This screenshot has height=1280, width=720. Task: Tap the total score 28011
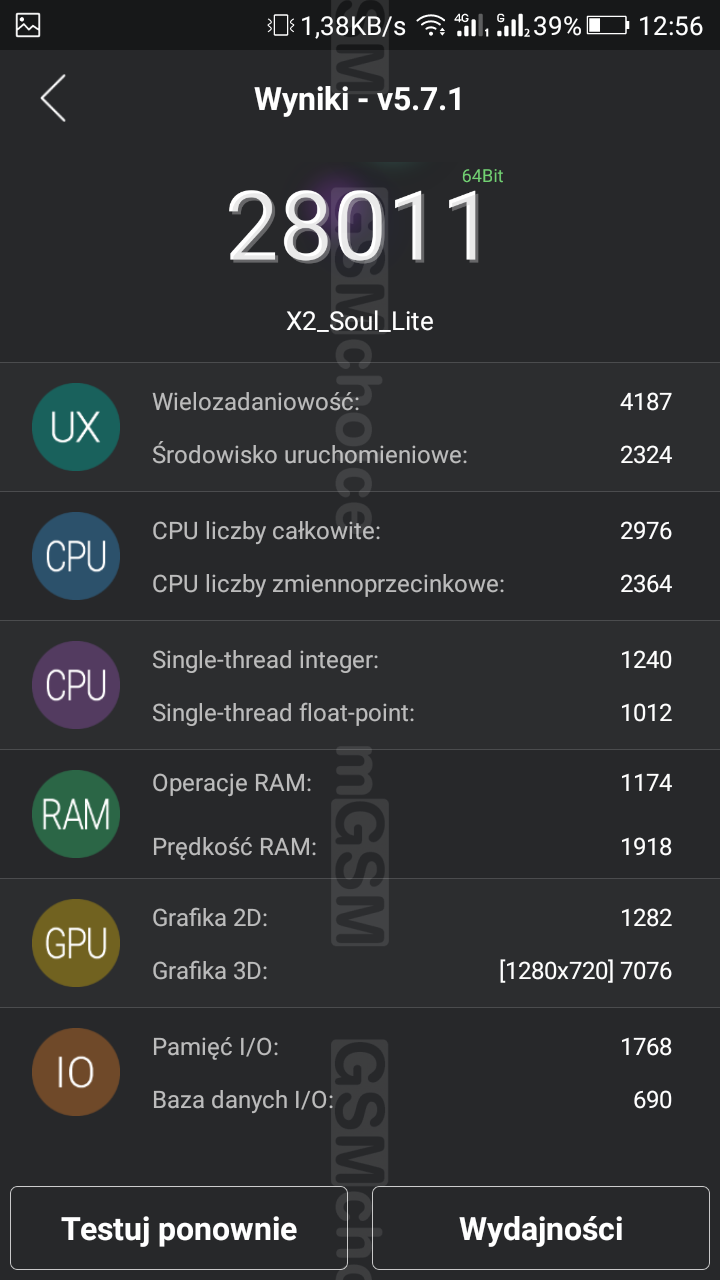pyautogui.click(x=357, y=227)
